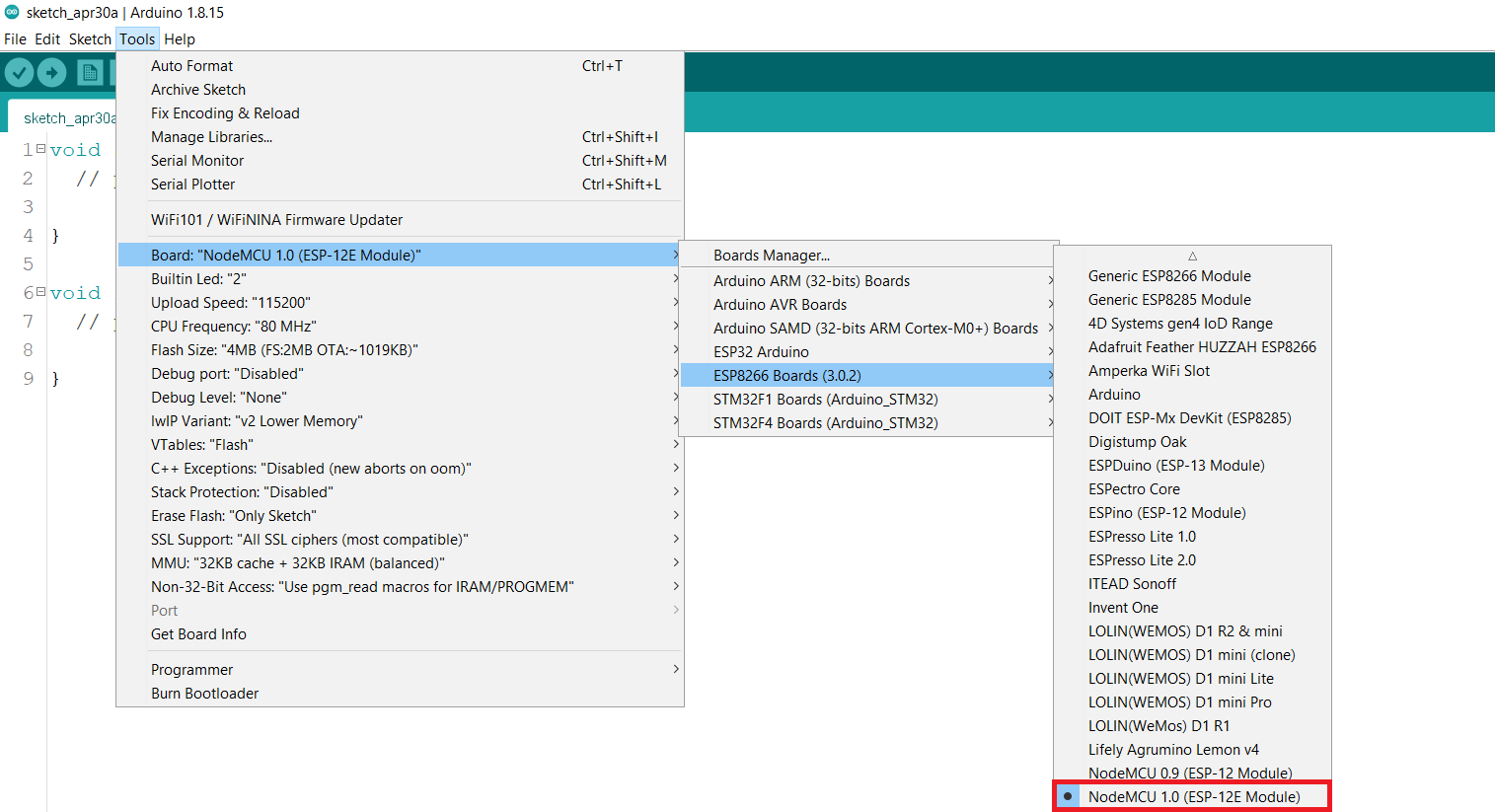Expand Debug Level: "None" submenu

point(400,398)
